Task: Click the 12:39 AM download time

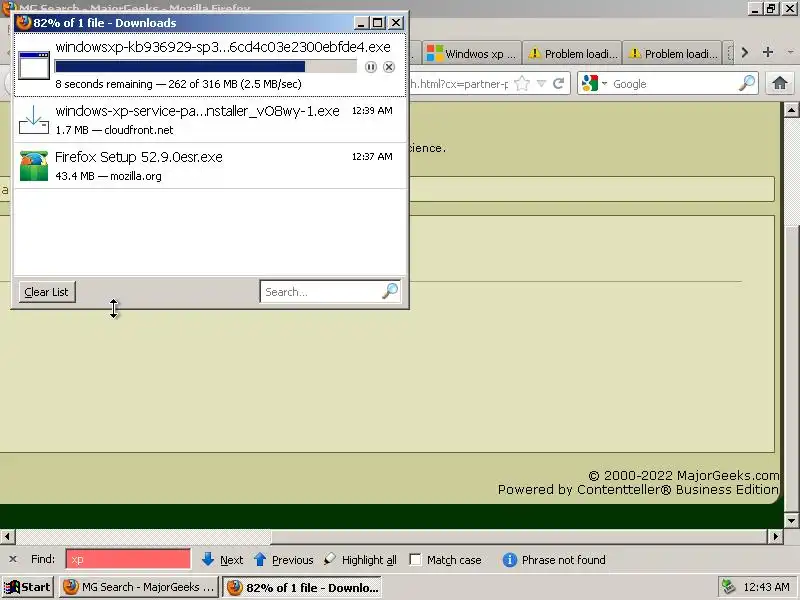Action: point(372,110)
